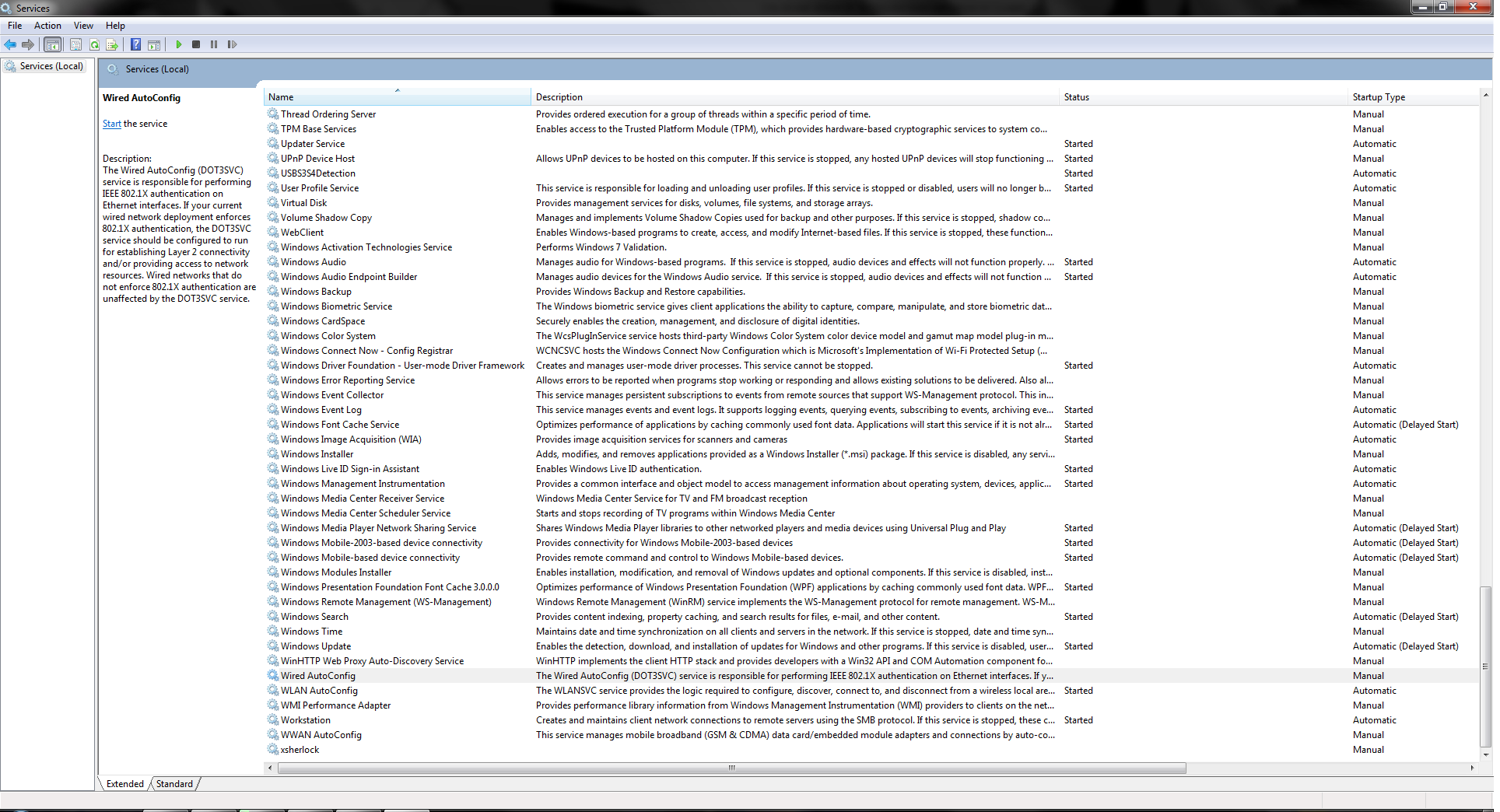Click the Workstation service gear icon

click(x=273, y=719)
